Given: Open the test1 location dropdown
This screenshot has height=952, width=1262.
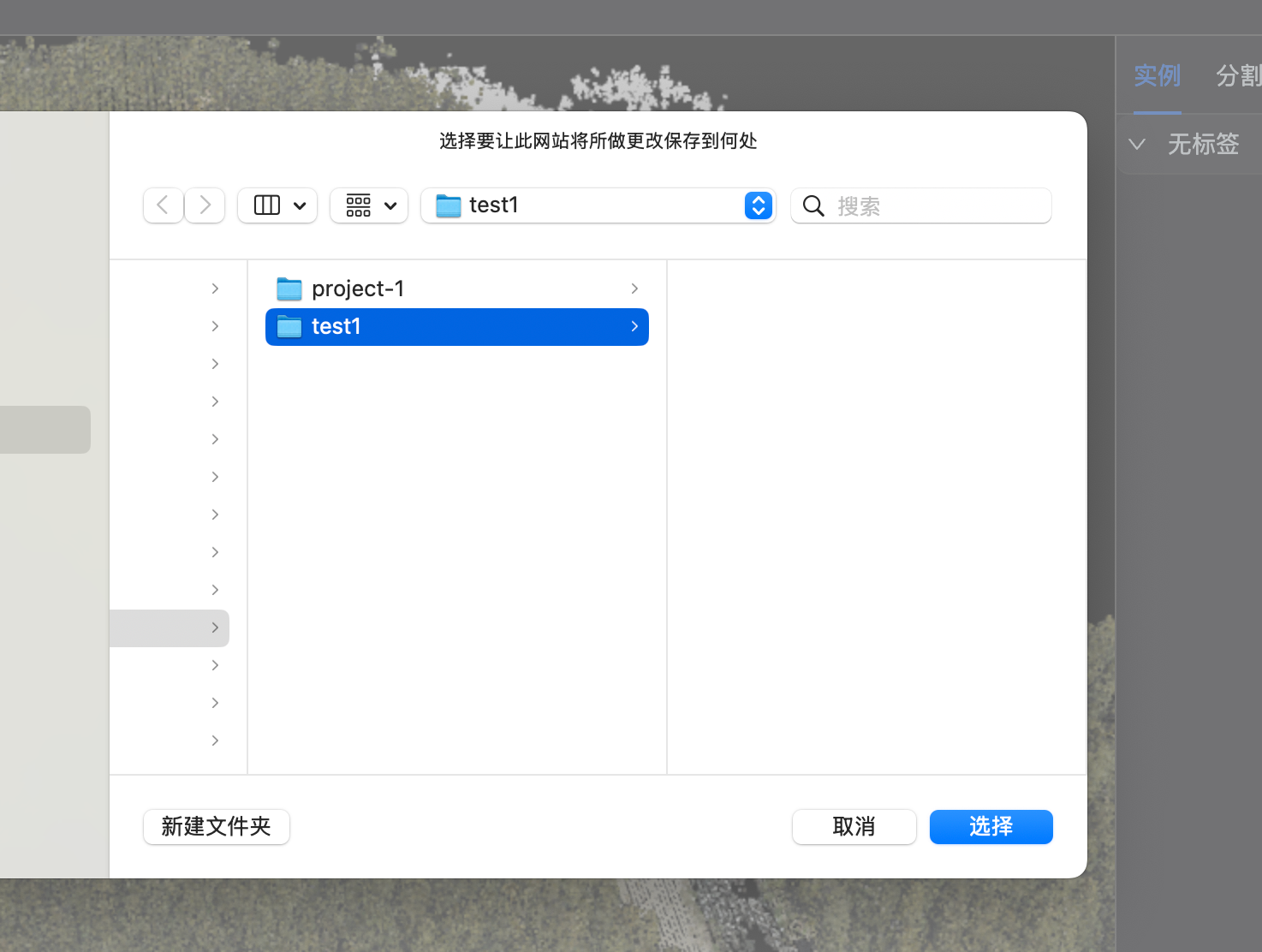Looking at the screenshot, I should click(x=758, y=205).
